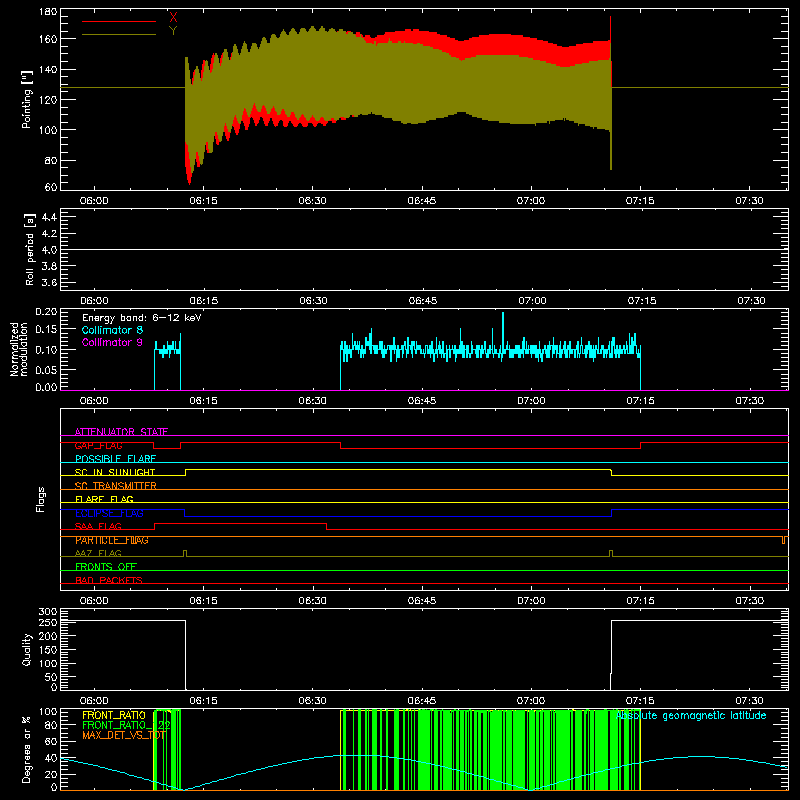
Task: Click the BAD_PACKETS flag label
Action: [109, 580]
